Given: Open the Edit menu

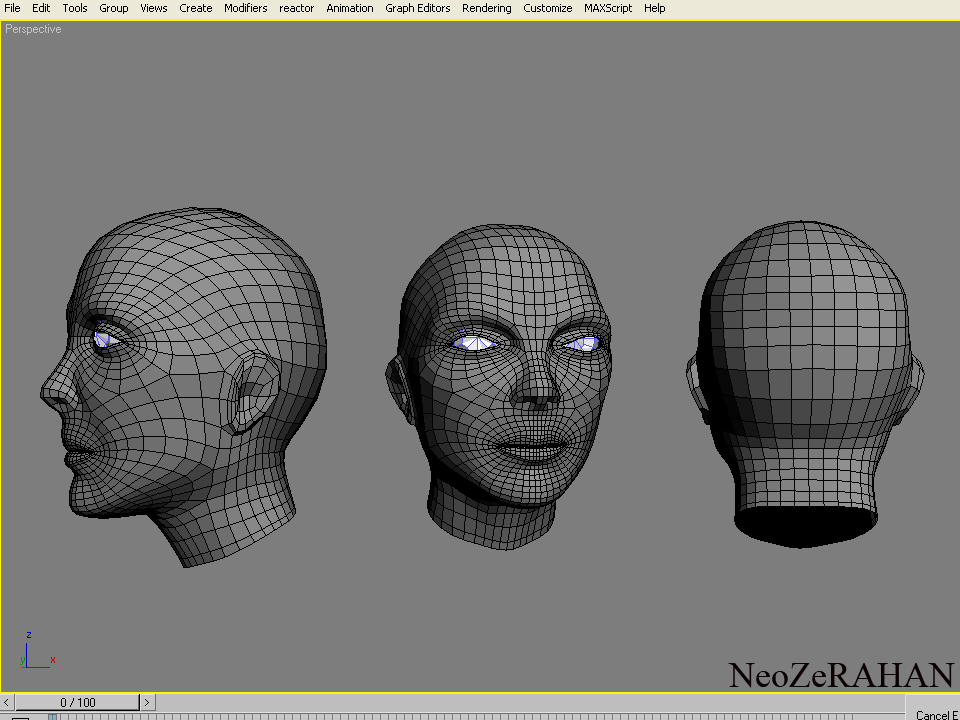Looking at the screenshot, I should (41, 8).
